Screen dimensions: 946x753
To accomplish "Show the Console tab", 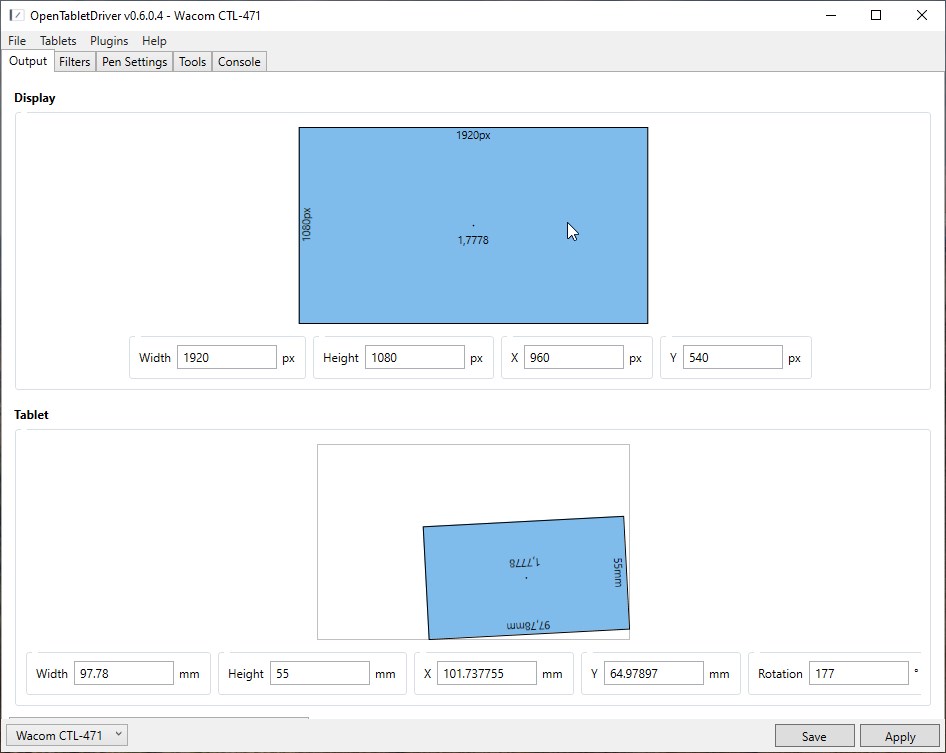I will pos(239,62).
